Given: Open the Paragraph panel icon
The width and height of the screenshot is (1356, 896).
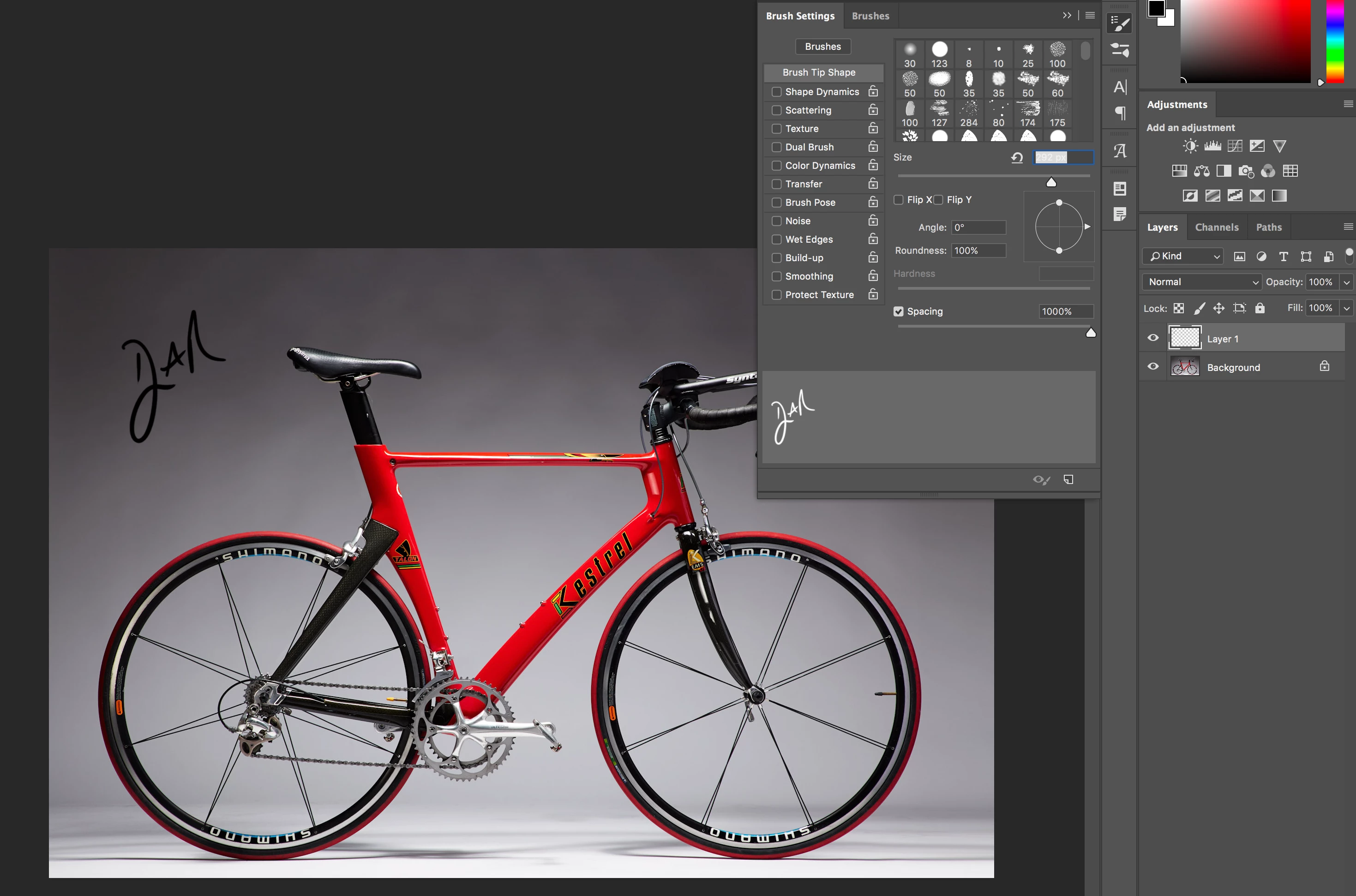Looking at the screenshot, I should coord(1120,113).
